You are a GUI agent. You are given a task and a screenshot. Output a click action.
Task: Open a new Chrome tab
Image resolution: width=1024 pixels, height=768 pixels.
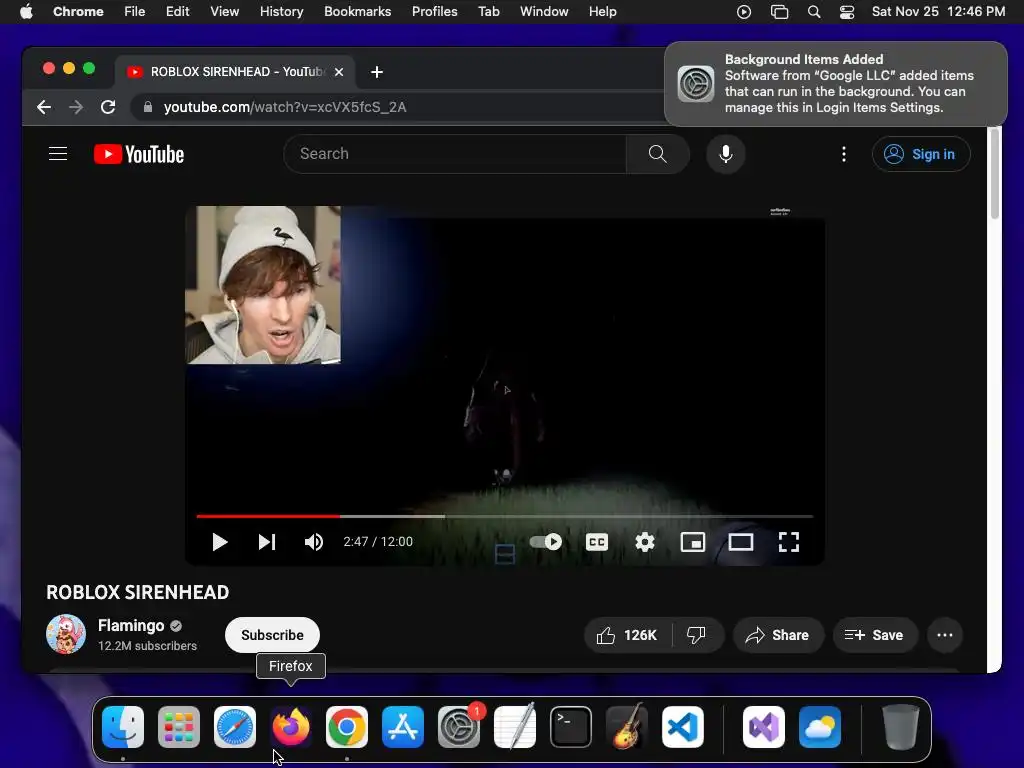tap(377, 72)
